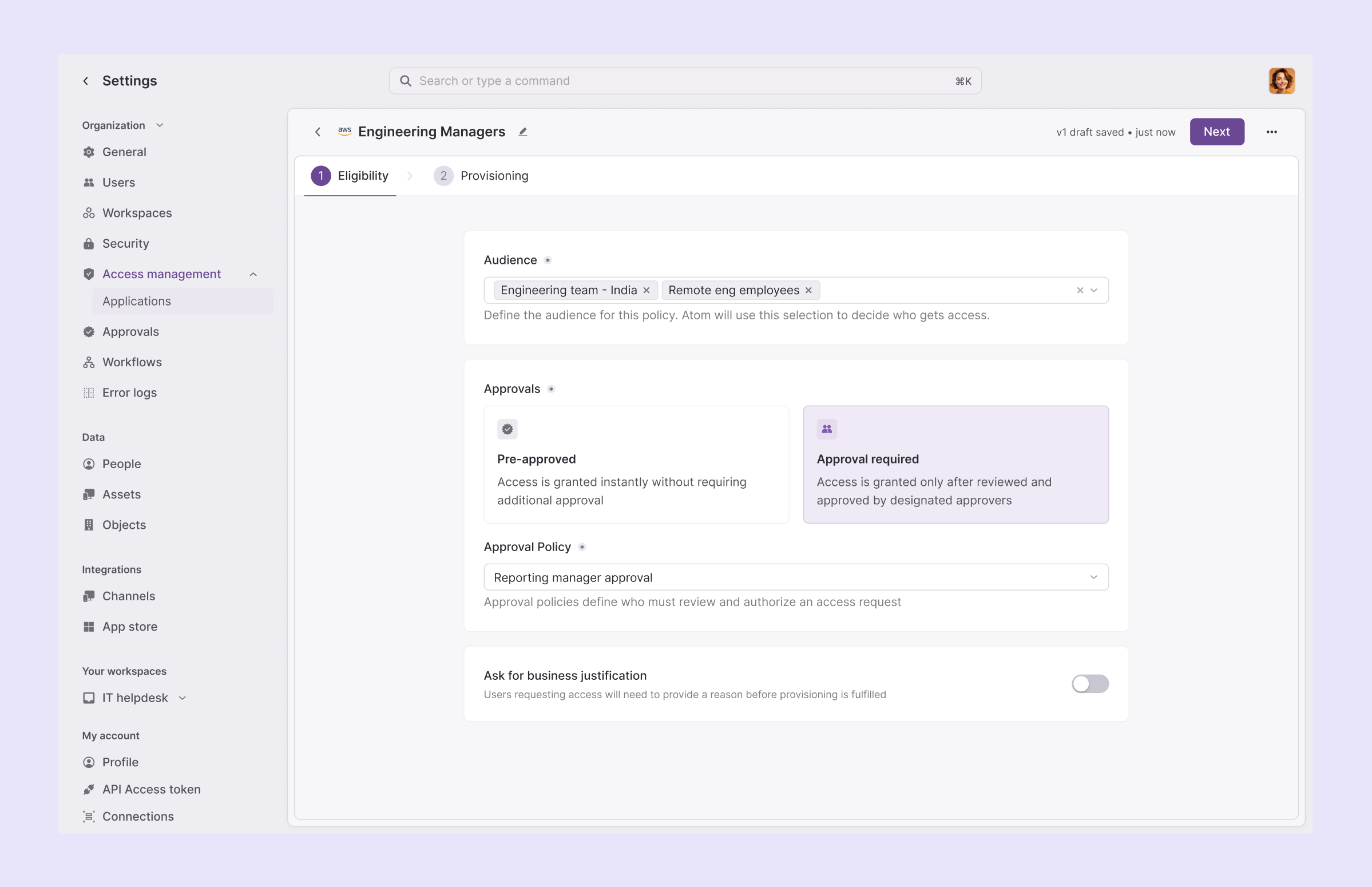Click the Security lock icon in the sidebar

89,243
